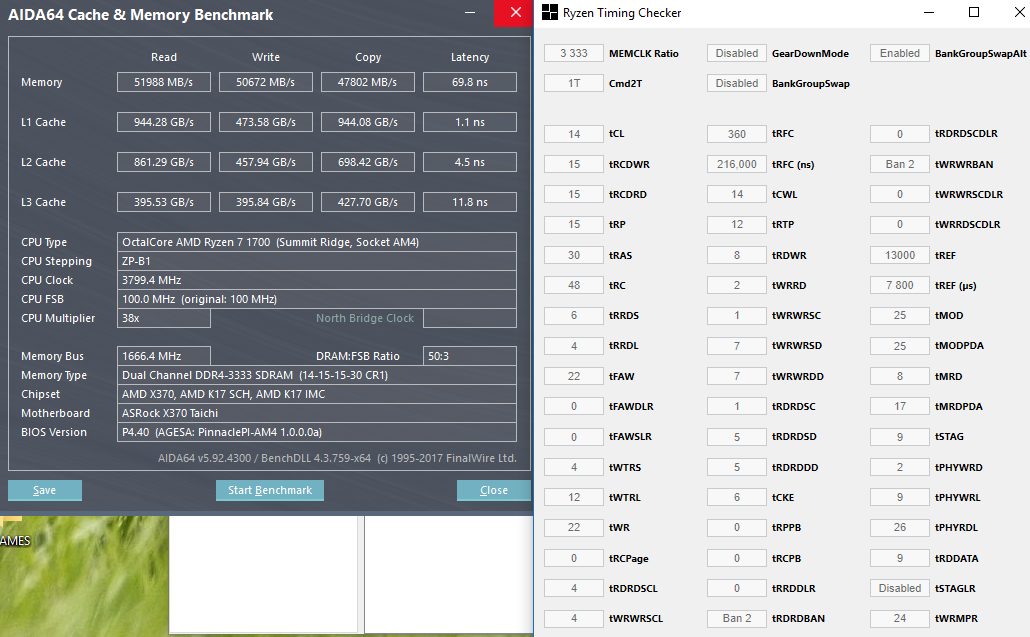Click the tCWL value 14

click(736, 194)
